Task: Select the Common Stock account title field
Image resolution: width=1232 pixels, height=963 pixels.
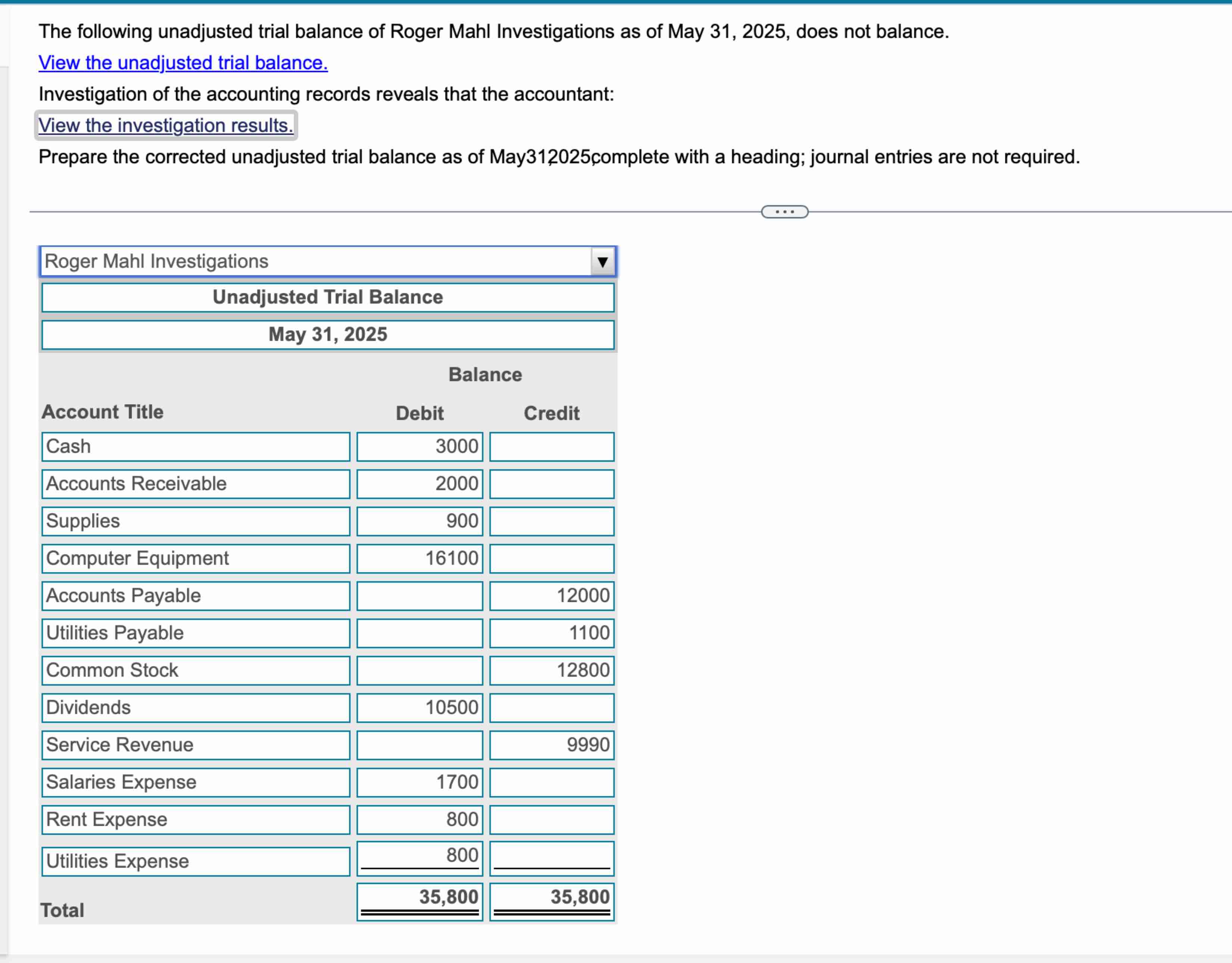Action: tap(195, 670)
